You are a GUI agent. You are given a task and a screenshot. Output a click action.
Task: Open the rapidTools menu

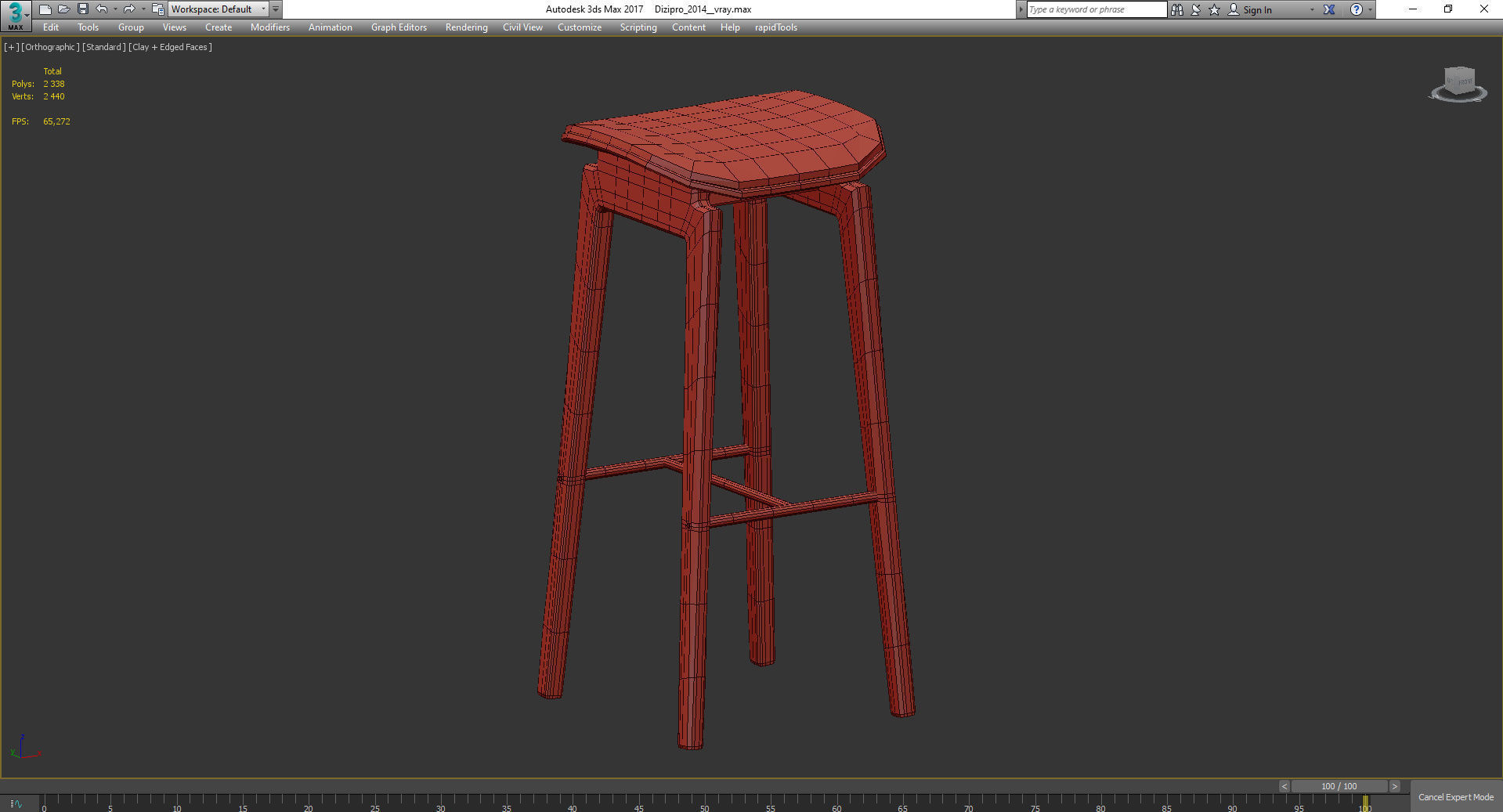click(776, 27)
